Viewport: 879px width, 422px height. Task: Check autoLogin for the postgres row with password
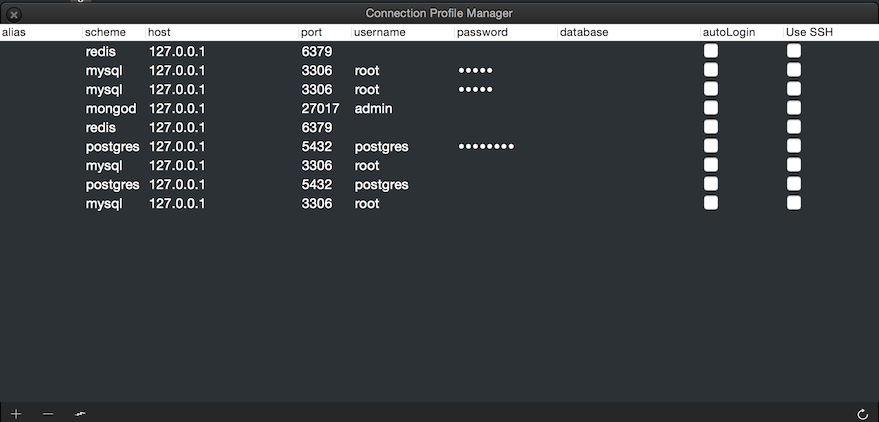(711, 146)
